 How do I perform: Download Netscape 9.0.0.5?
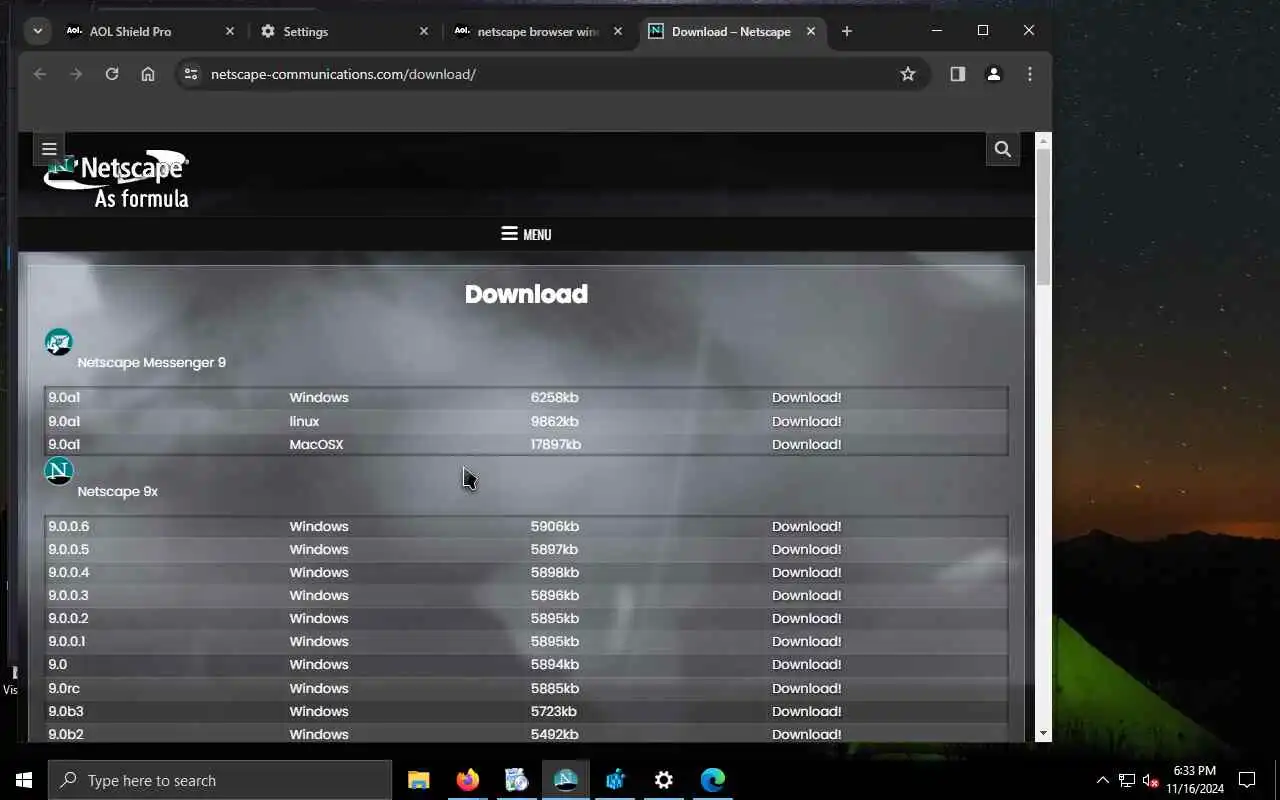click(806, 550)
